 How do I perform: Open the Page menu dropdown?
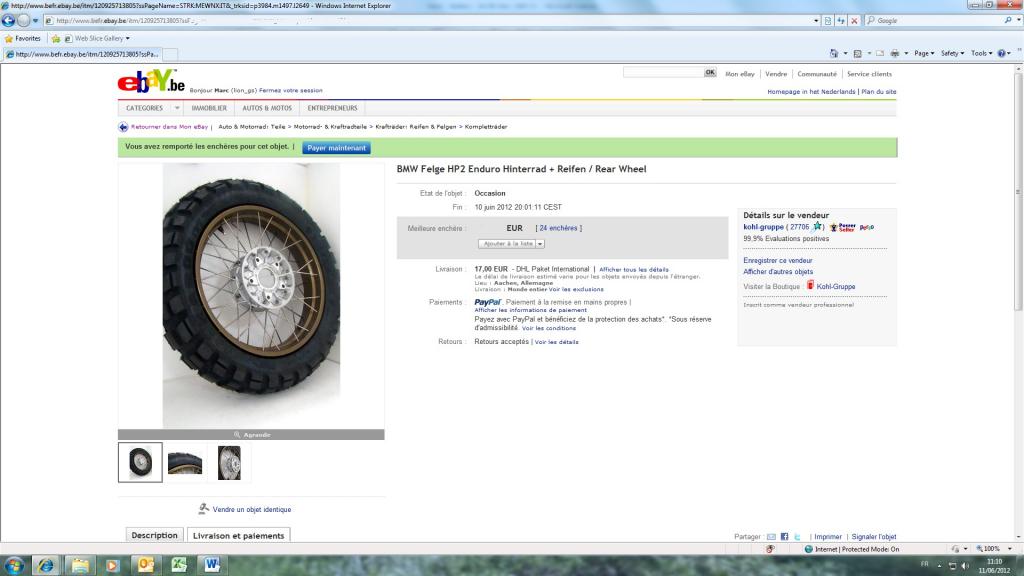(924, 54)
